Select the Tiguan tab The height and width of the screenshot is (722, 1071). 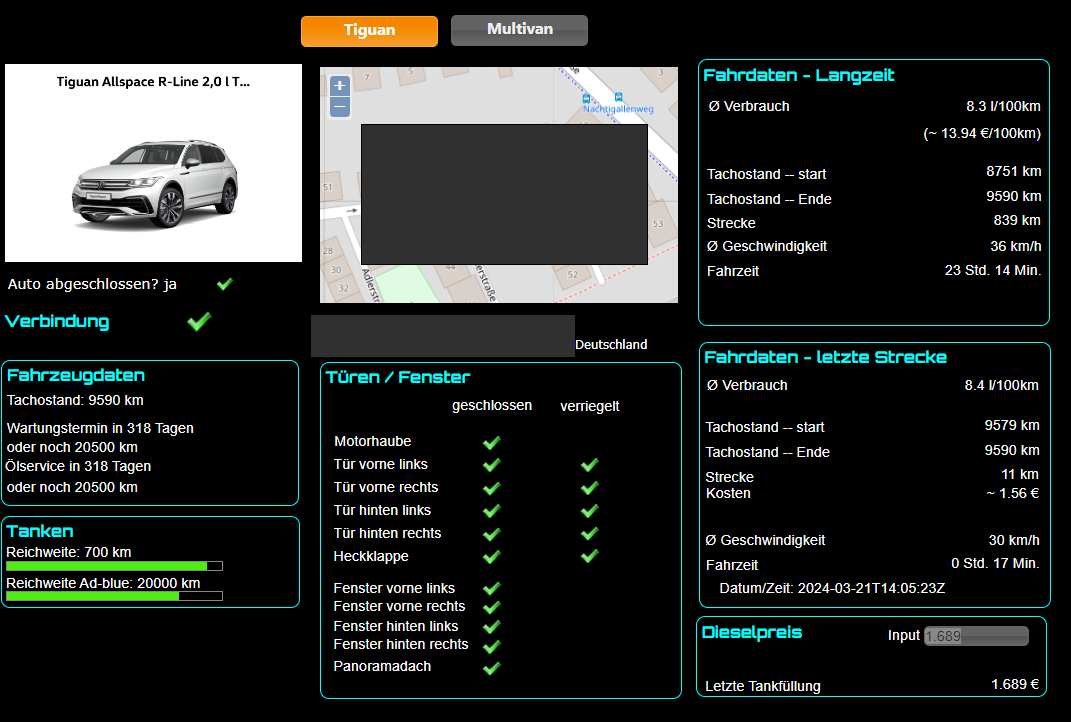(369, 31)
